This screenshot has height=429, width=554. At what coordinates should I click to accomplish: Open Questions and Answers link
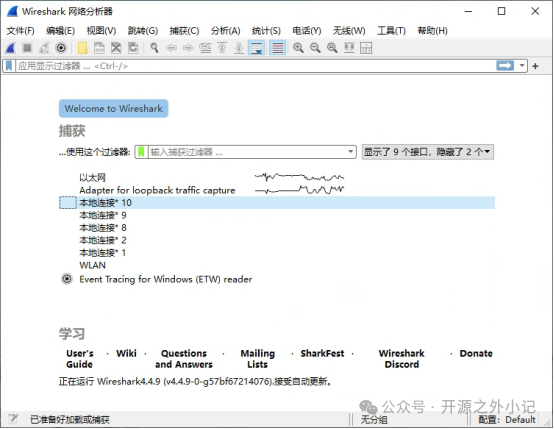point(184,359)
